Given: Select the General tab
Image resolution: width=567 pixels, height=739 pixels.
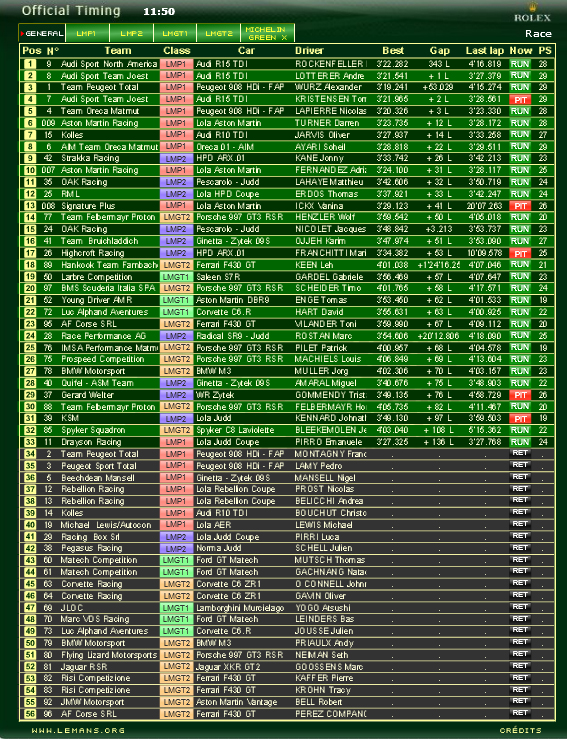Looking at the screenshot, I should pos(42,33).
